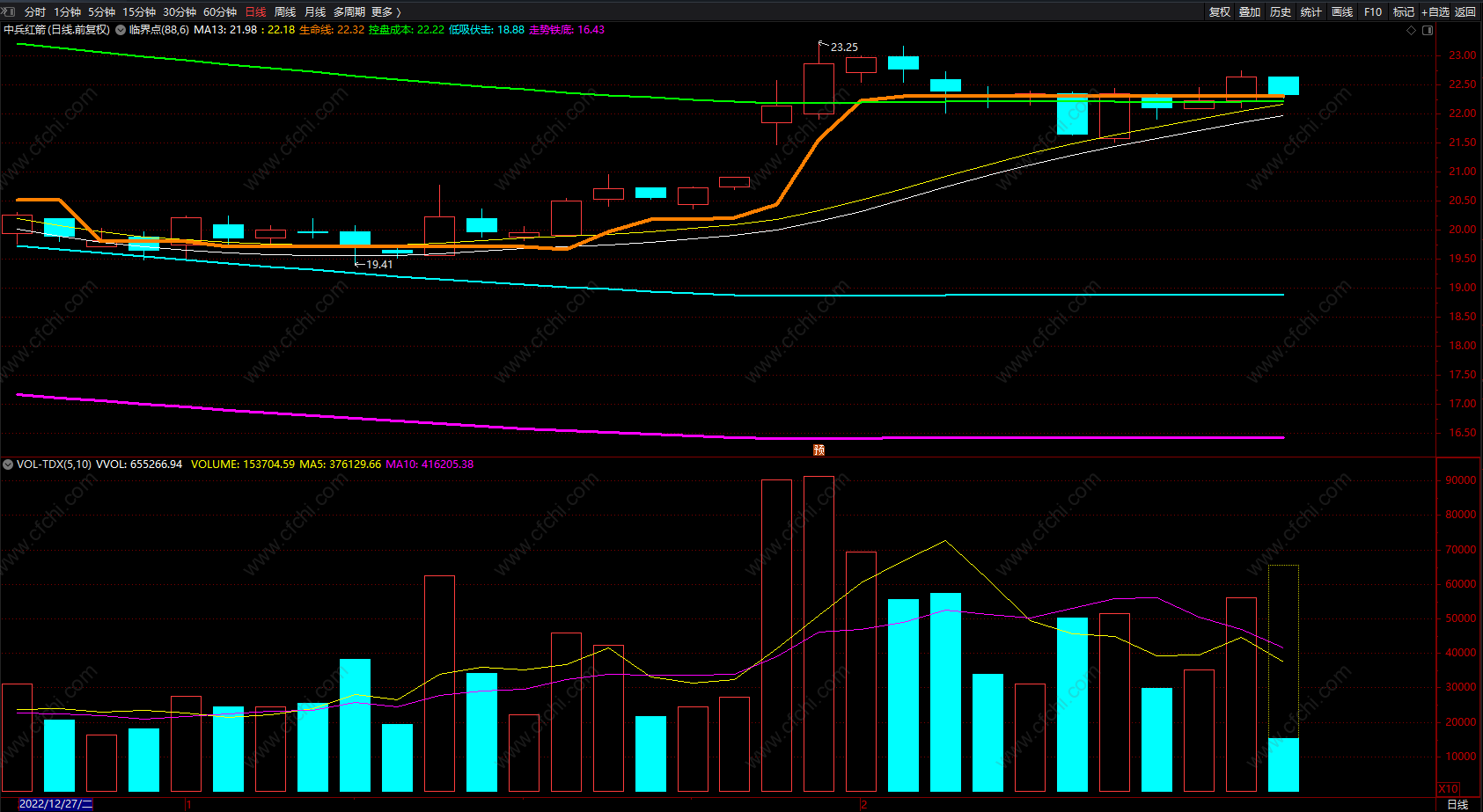Switch to 分时 intraday view
Viewport: 1483px width, 812px height.
(x=35, y=12)
